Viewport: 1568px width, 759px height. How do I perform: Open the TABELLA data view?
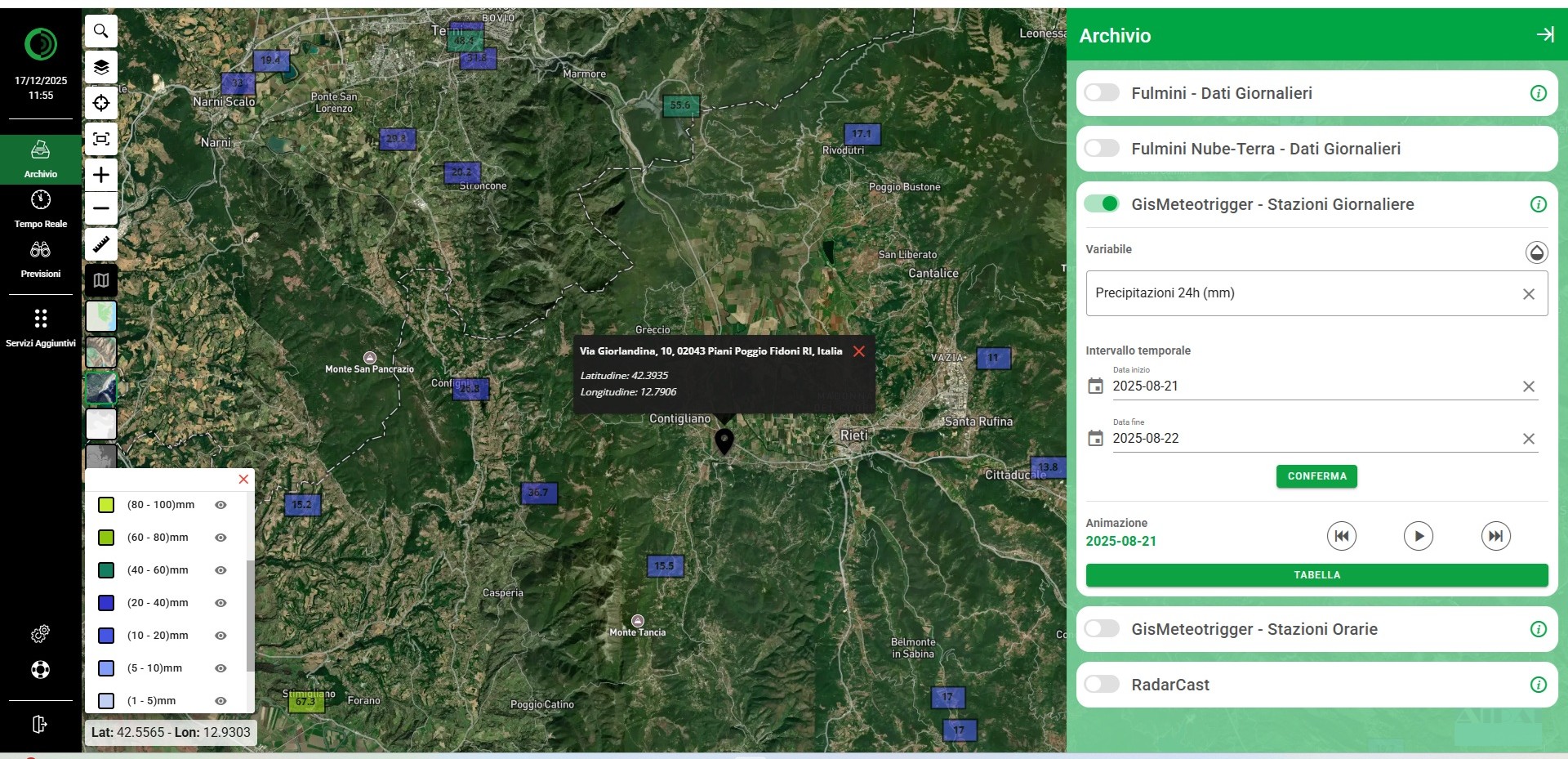[1316, 575]
